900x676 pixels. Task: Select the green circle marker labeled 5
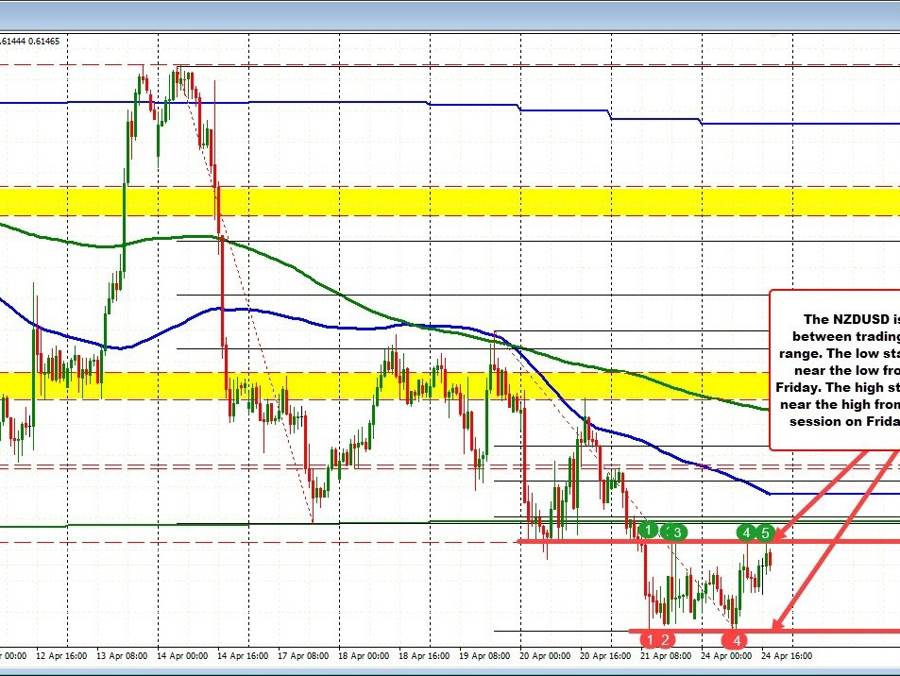click(766, 532)
